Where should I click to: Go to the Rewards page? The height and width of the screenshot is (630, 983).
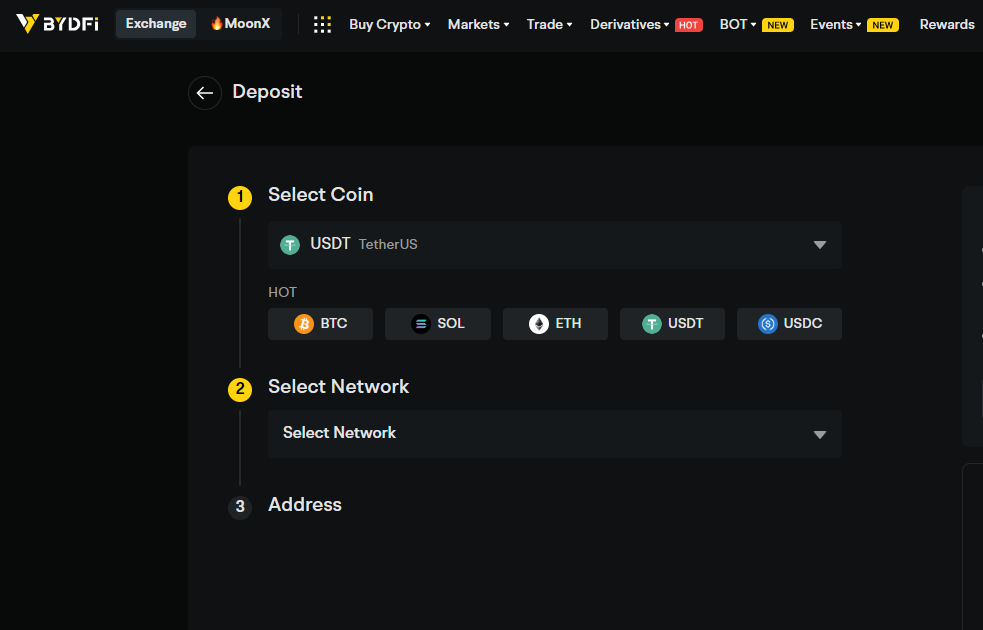946,24
